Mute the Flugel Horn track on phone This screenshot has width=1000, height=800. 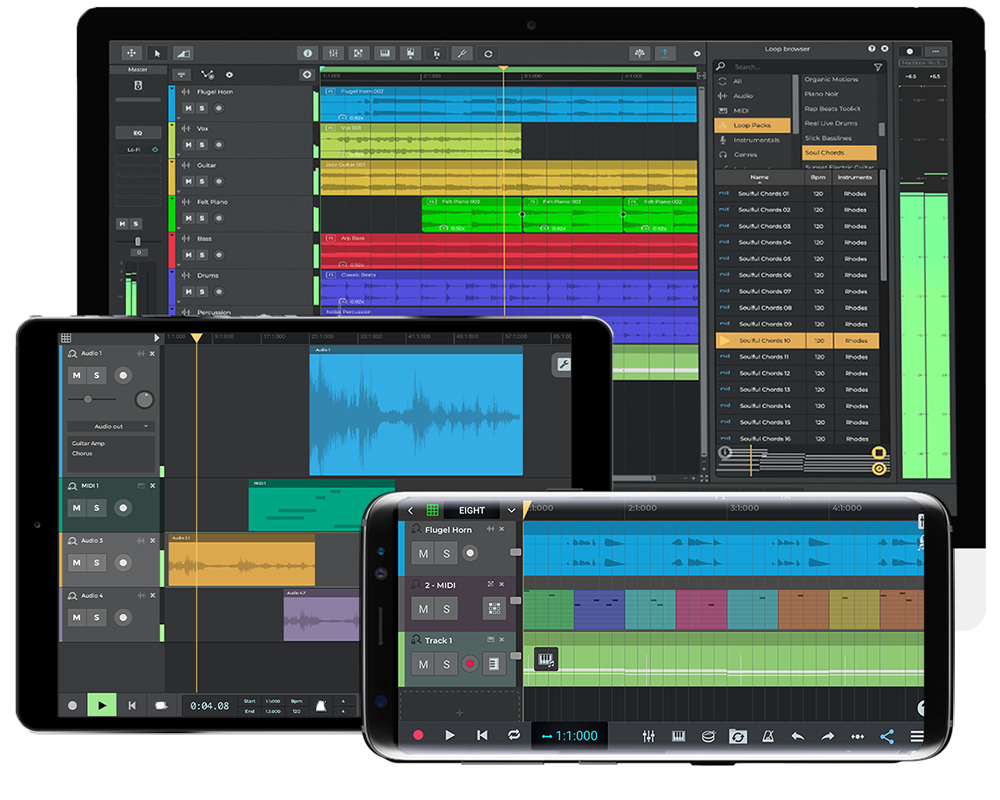tap(423, 554)
